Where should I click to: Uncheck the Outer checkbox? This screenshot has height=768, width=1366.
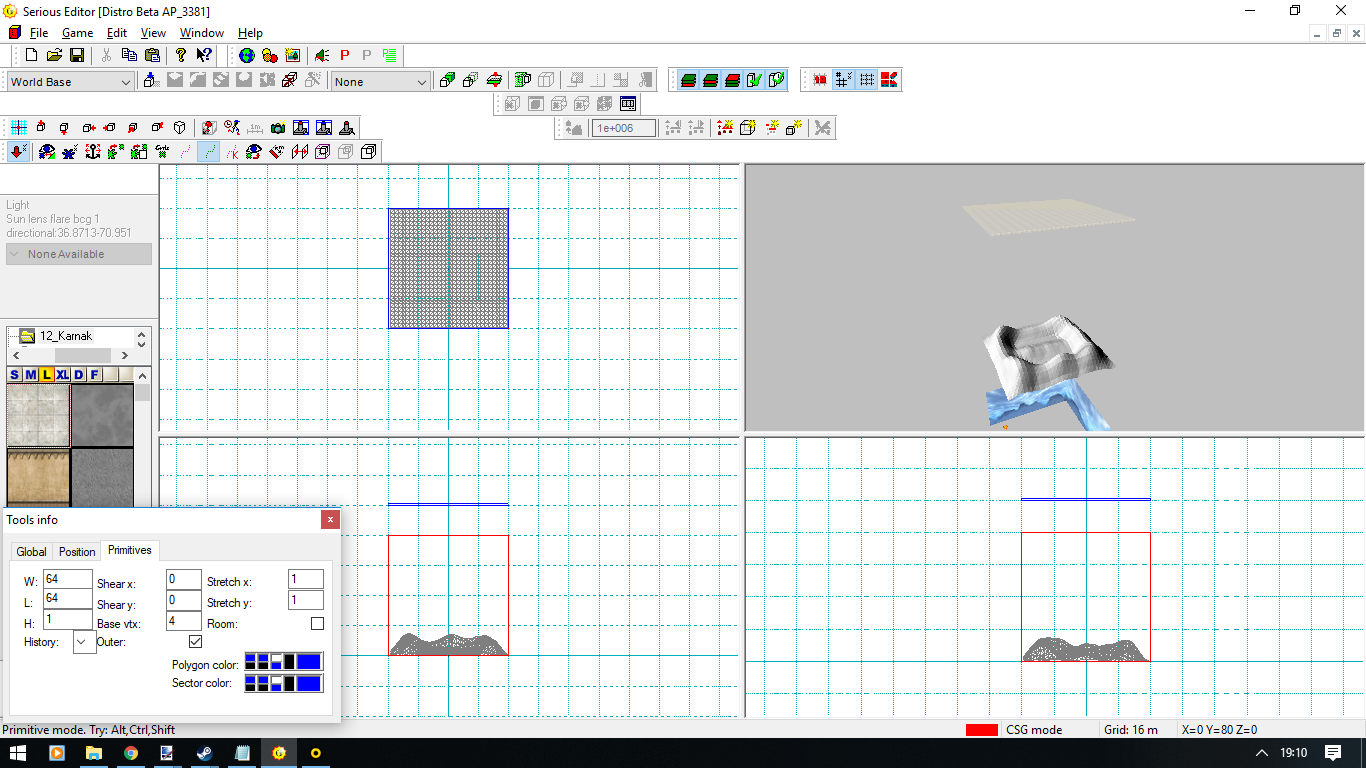[195, 642]
